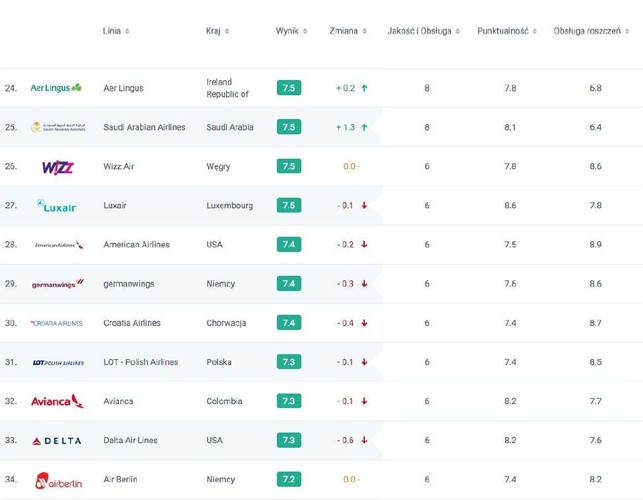The width and height of the screenshot is (643, 500).
Task: Click the Saudi Arabian Airlines logo
Action: pyautogui.click(x=58, y=127)
